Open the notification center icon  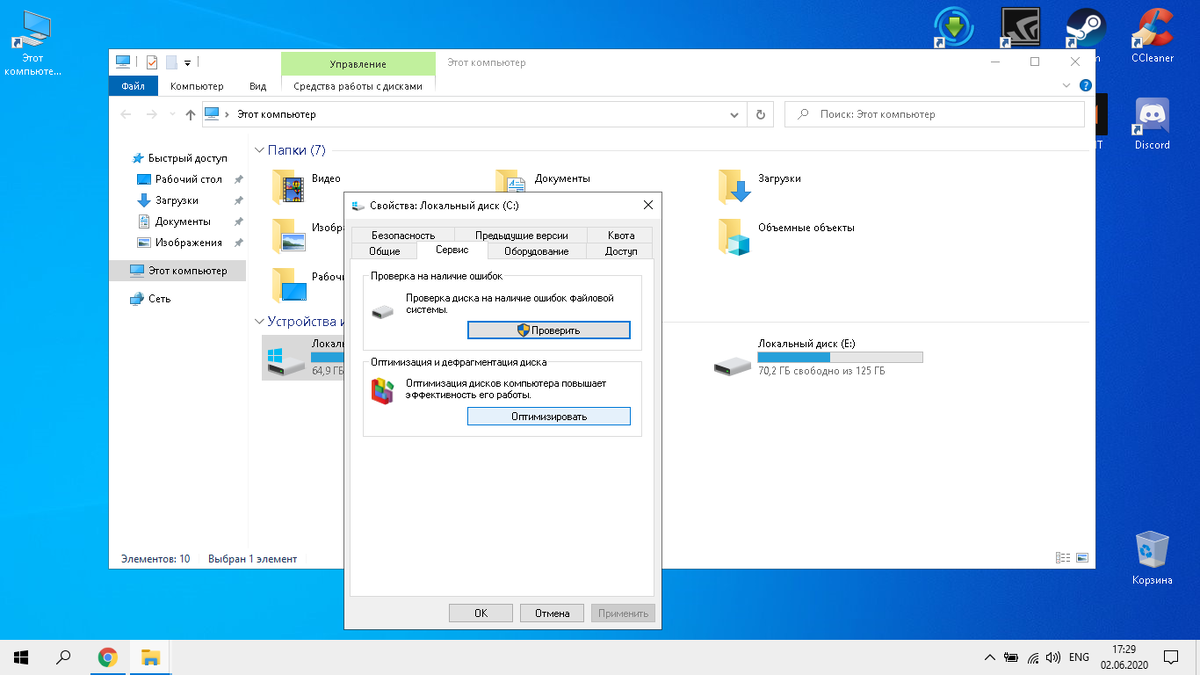coord(1172,658)
